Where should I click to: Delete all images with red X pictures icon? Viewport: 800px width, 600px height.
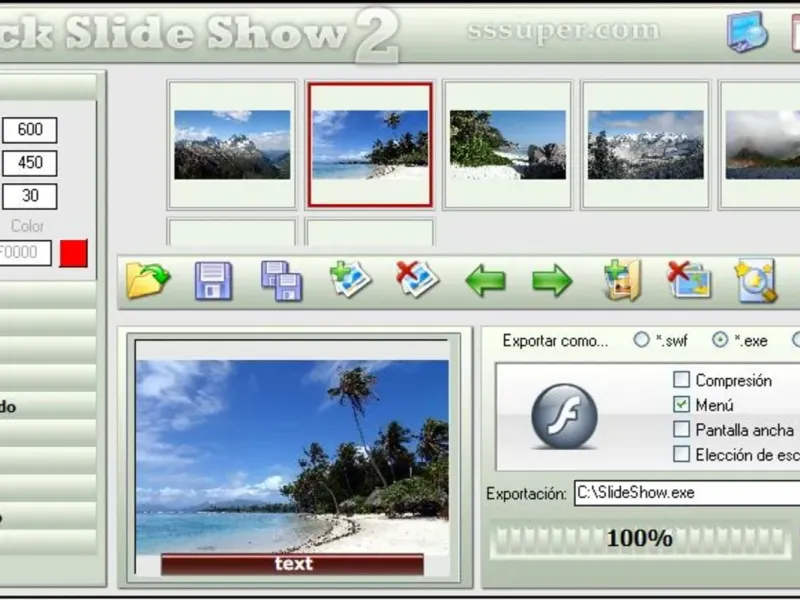point(689,280)
